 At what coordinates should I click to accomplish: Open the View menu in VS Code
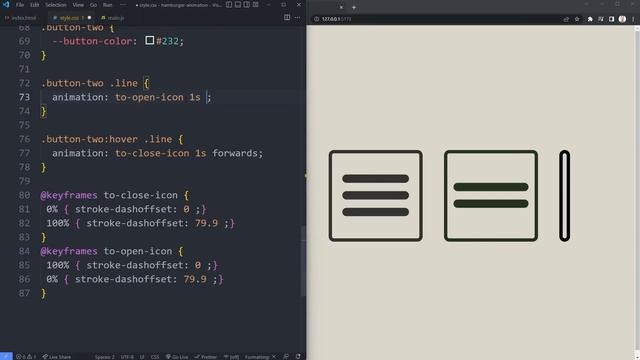coord(78,5)
